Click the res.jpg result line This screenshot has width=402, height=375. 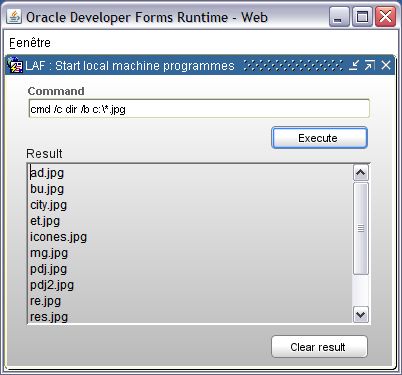click(x=49, y=317)
